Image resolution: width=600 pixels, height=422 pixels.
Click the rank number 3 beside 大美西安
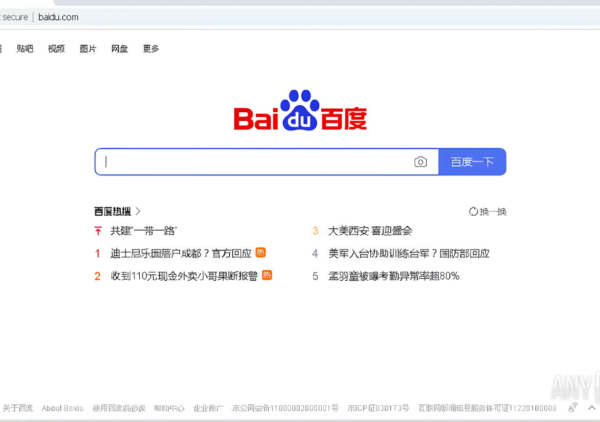coord(315,231)
